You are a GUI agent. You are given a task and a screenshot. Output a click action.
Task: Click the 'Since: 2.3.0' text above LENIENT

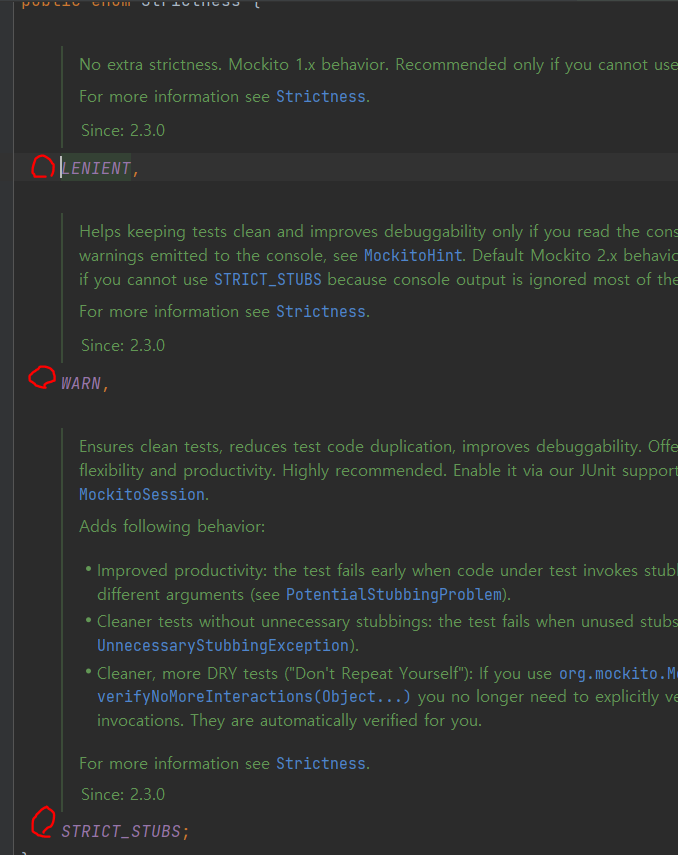(x=123, y=130)
